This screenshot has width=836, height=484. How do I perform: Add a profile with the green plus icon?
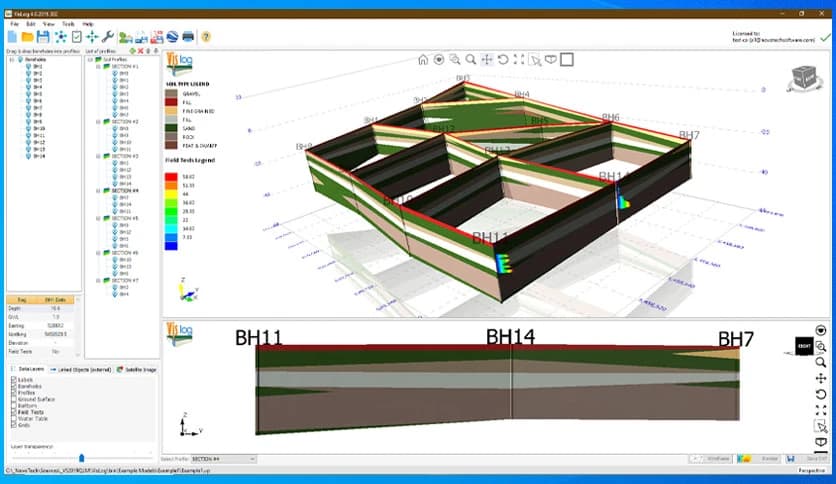coord(133,51)
